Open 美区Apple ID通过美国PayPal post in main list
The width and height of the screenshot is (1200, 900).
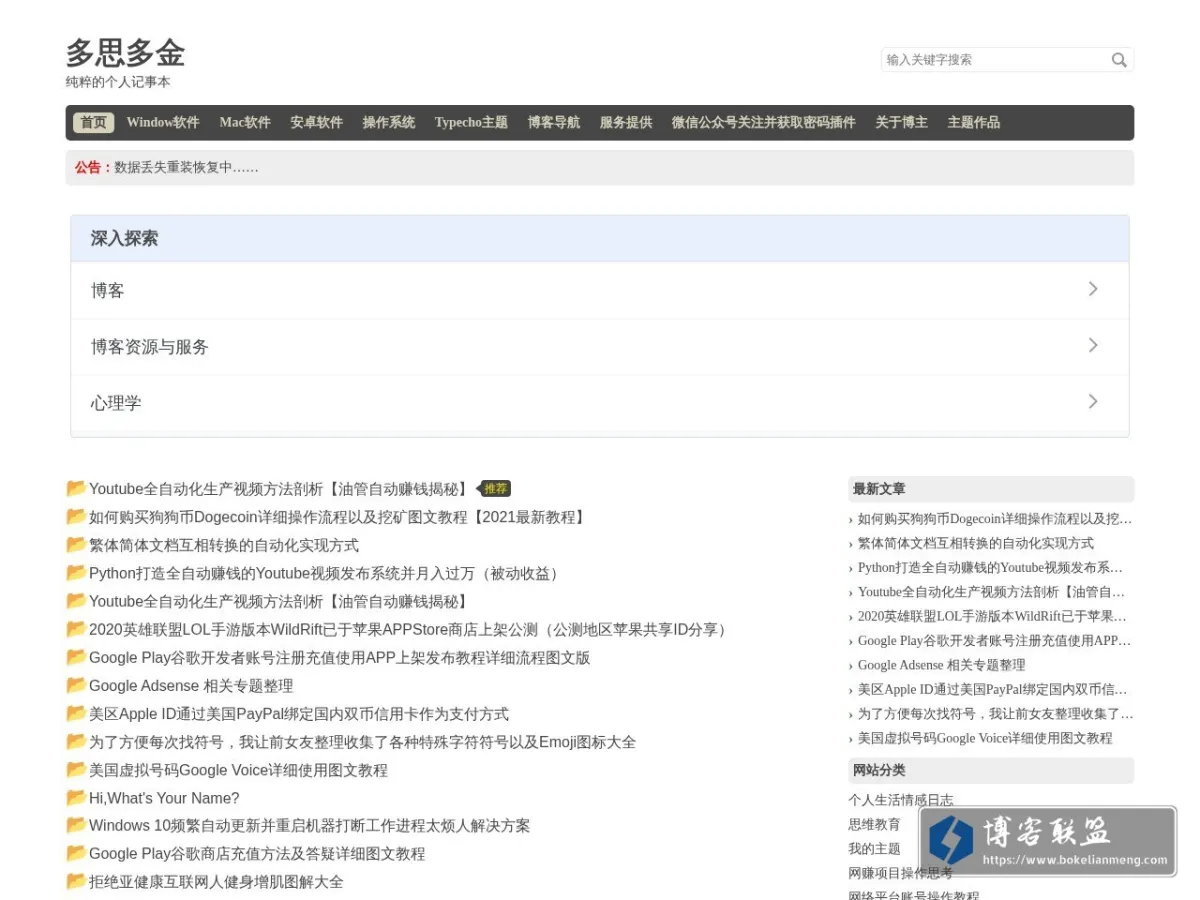pyautogui.click(x=299, y=713)
